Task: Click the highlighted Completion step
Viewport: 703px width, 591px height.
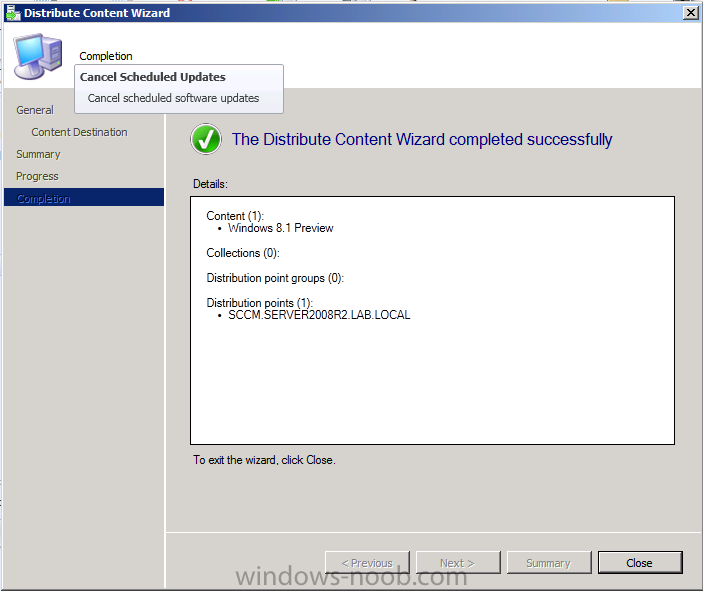Action: [x=44, y=198]
